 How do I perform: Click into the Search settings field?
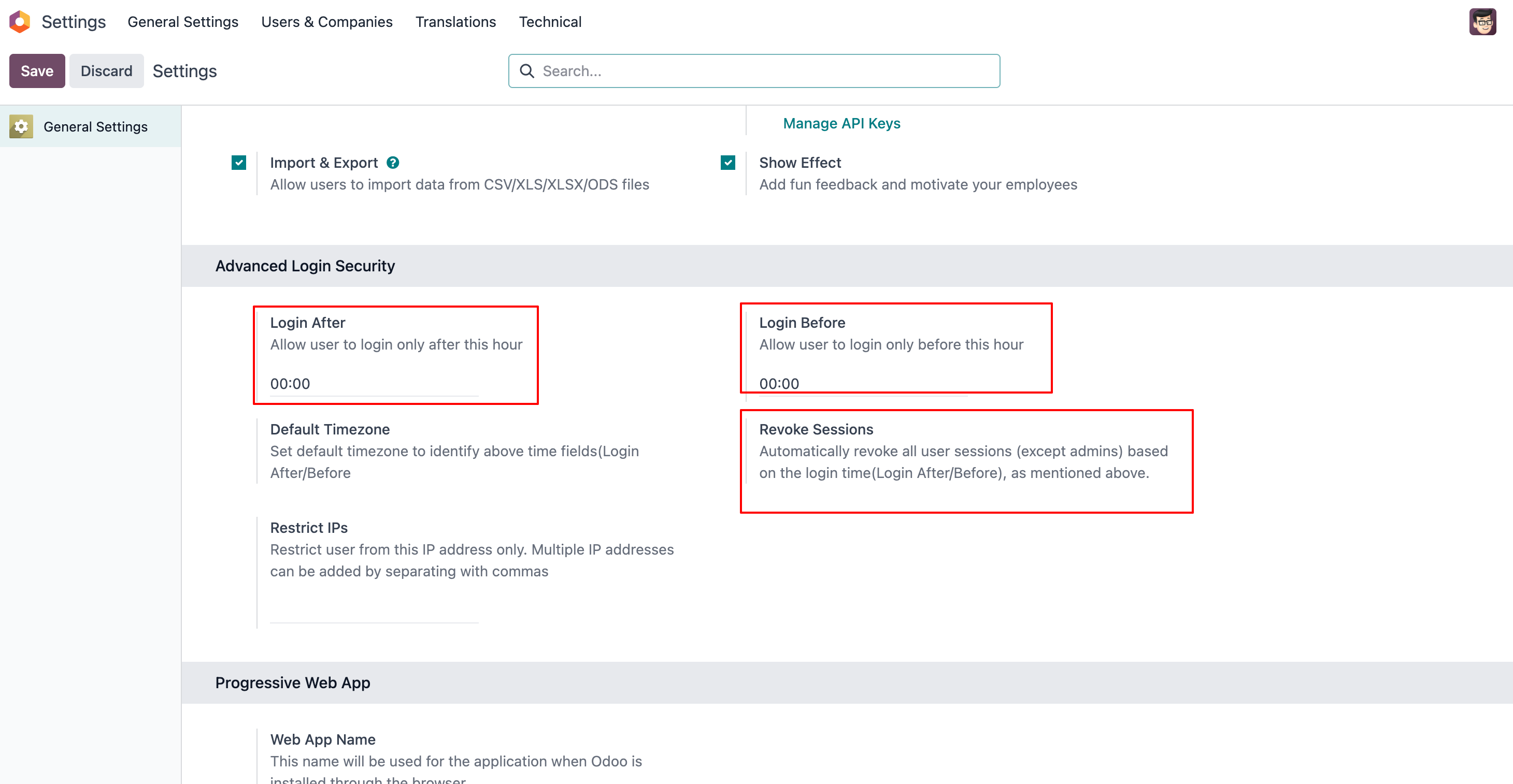[754, 71]
